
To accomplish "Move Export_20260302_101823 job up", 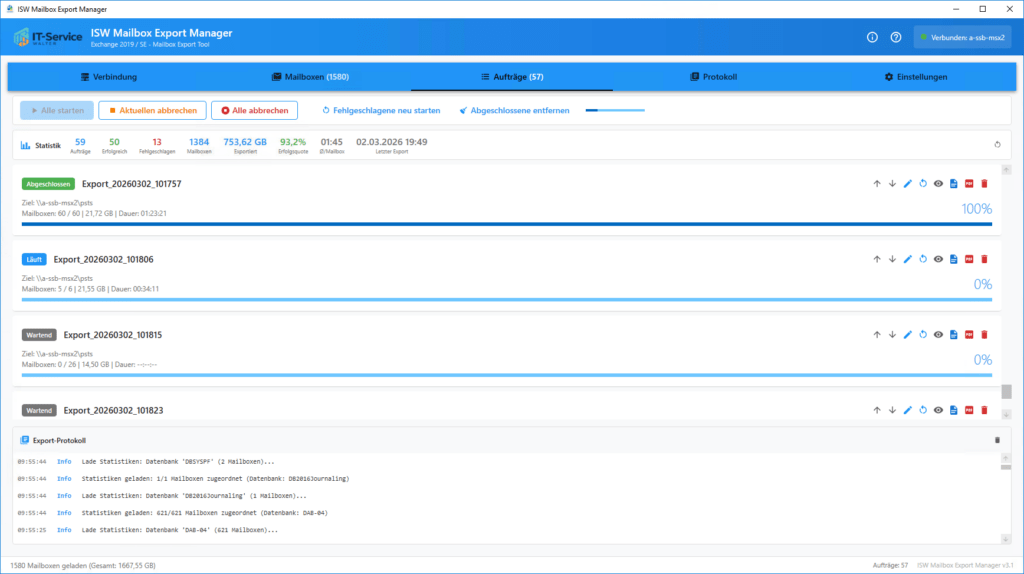I will pos(876,411).
